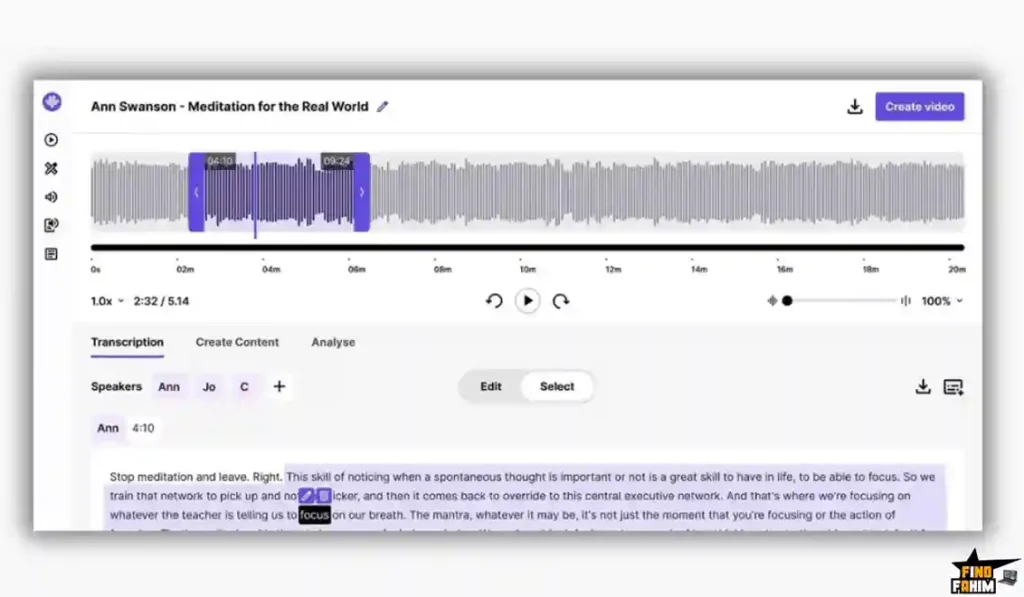
Task: Select the scissors cut tool in sidebar
Action: [x=51, y=168]
